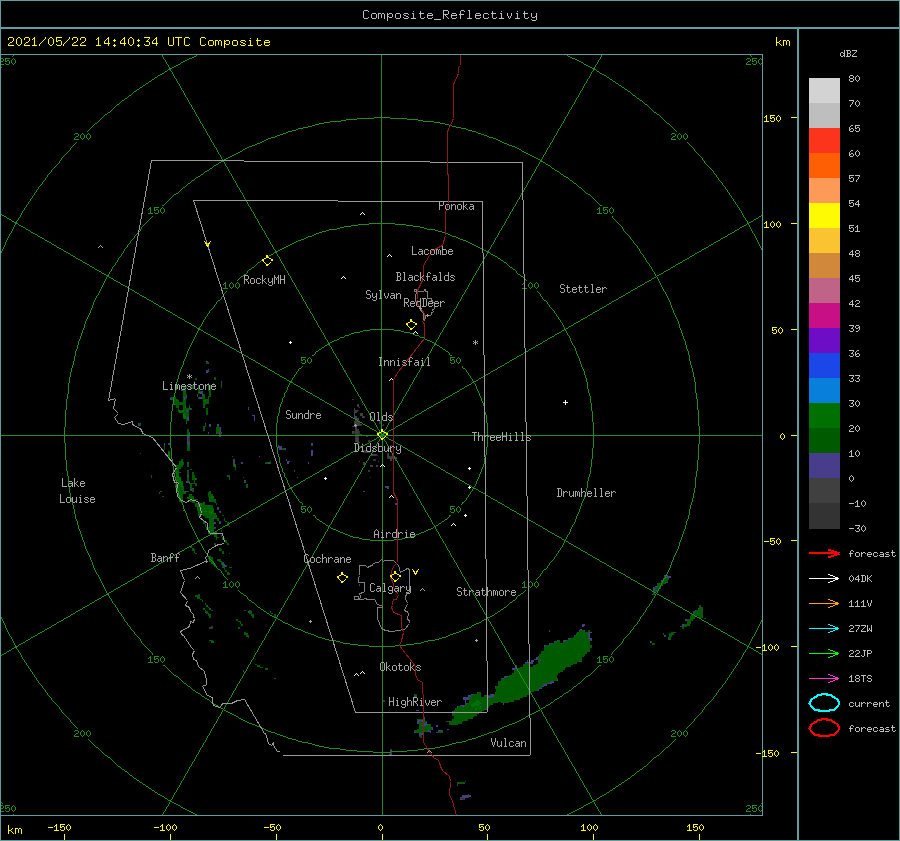Select the yellow diamond marker above Calgary label

pyautogui.click(x=395, y=576)
